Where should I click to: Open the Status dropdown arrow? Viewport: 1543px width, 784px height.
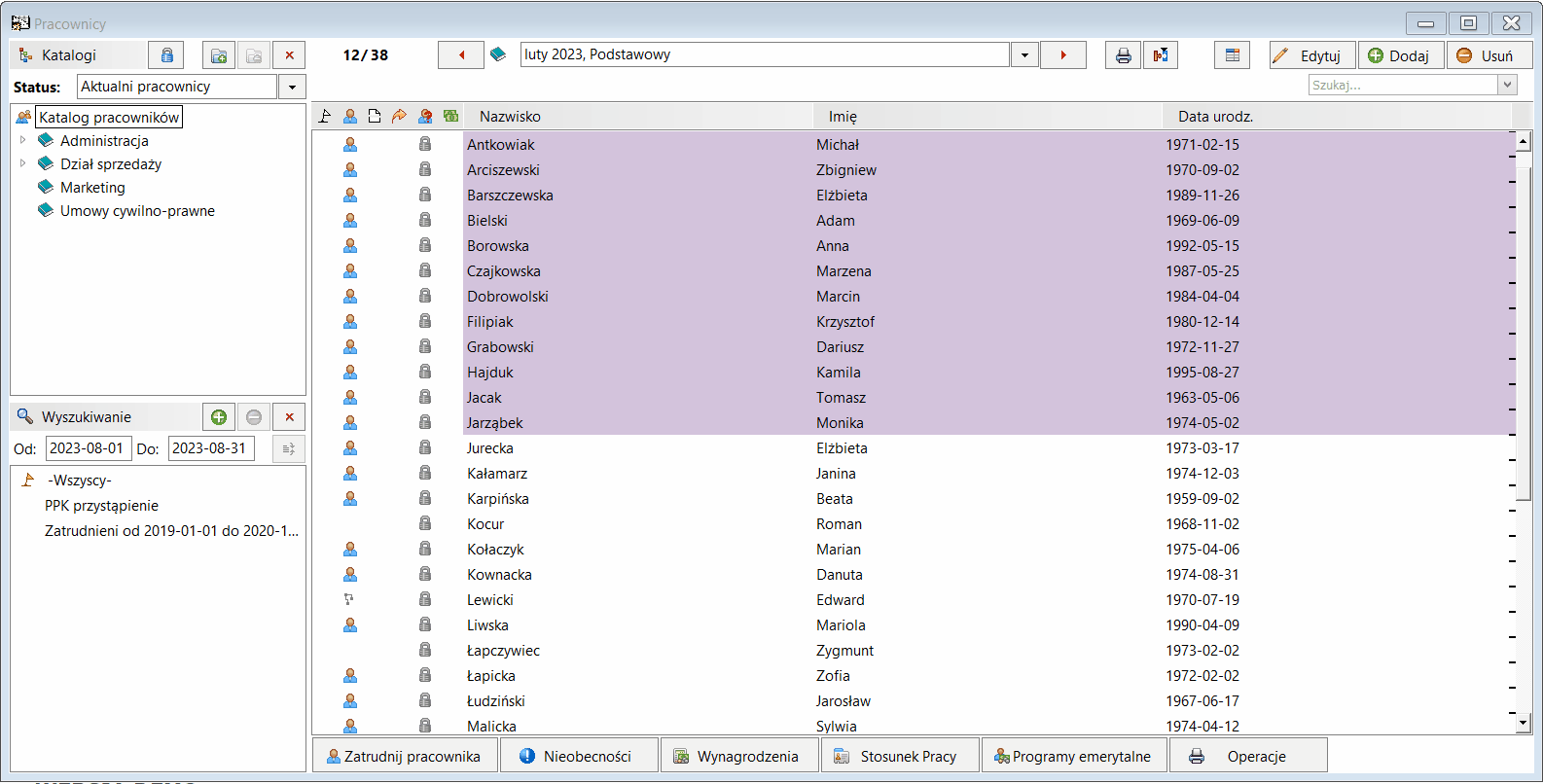click(292, 87)
